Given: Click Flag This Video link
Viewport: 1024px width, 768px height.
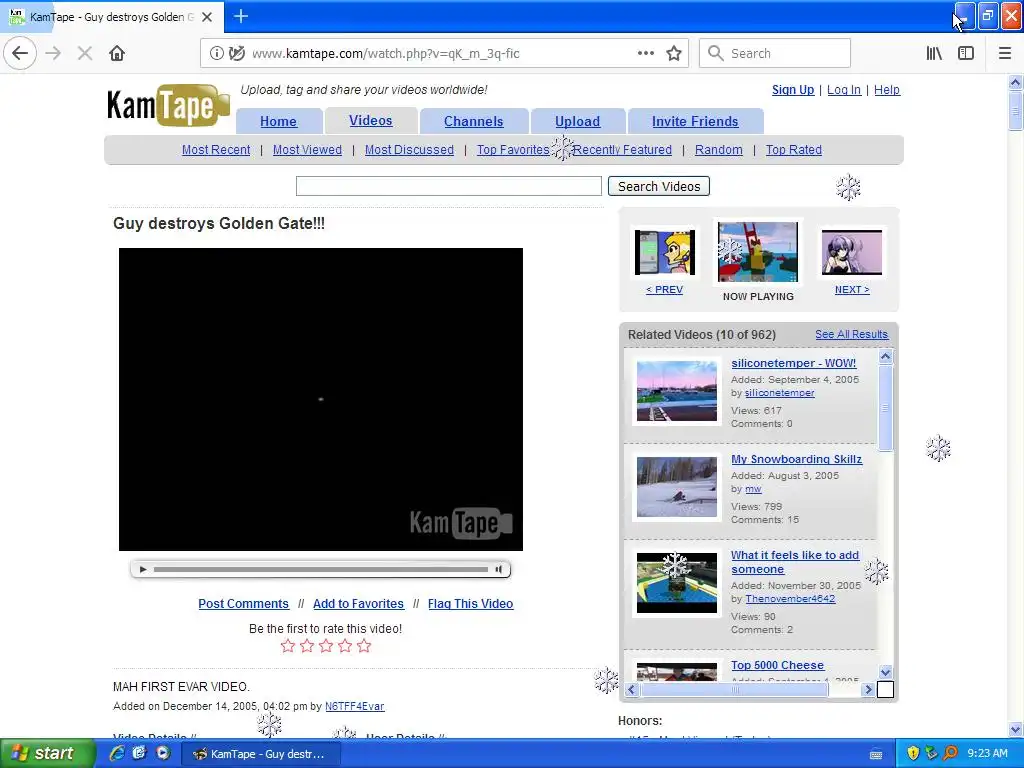Looking at the screenshot, I should pos(470,603).
